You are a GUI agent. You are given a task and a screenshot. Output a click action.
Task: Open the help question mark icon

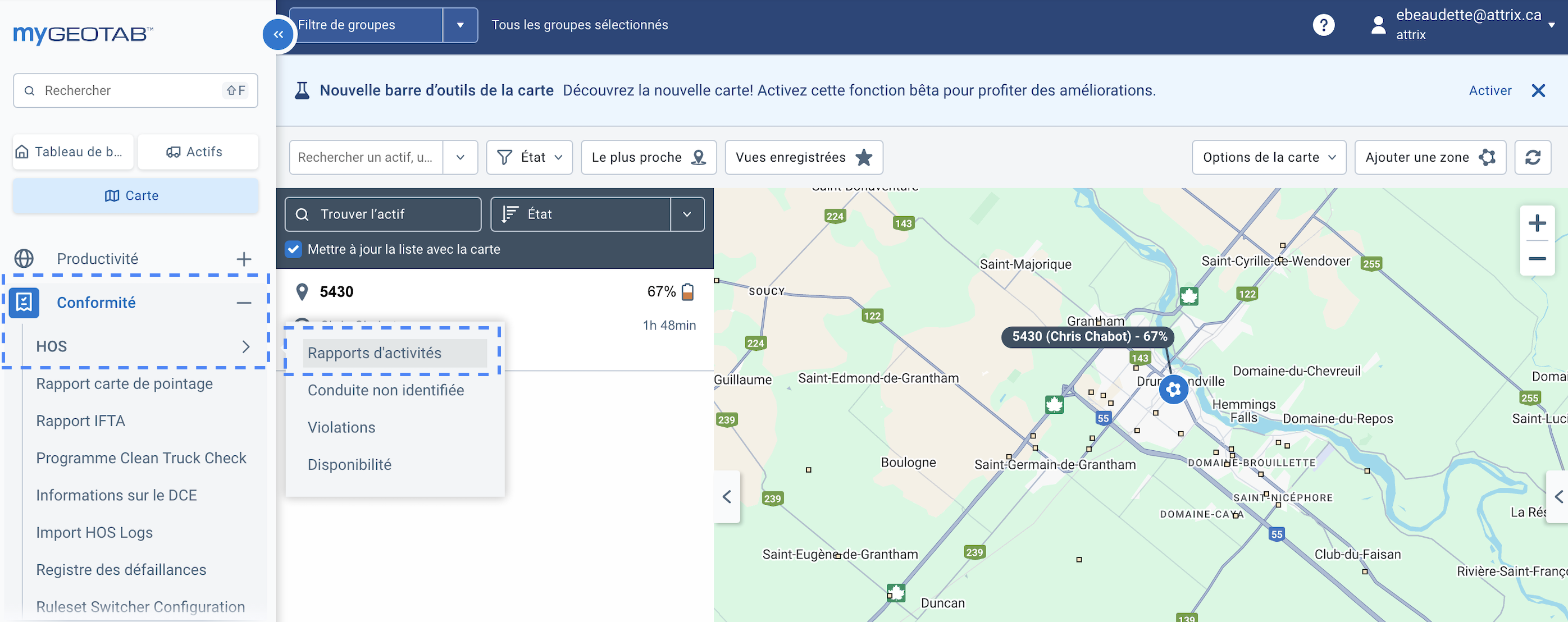(1323, 25)
